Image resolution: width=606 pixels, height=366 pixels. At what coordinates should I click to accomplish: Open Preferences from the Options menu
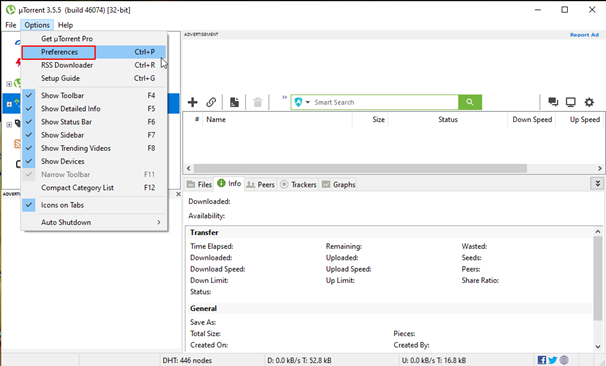point(94,52)
